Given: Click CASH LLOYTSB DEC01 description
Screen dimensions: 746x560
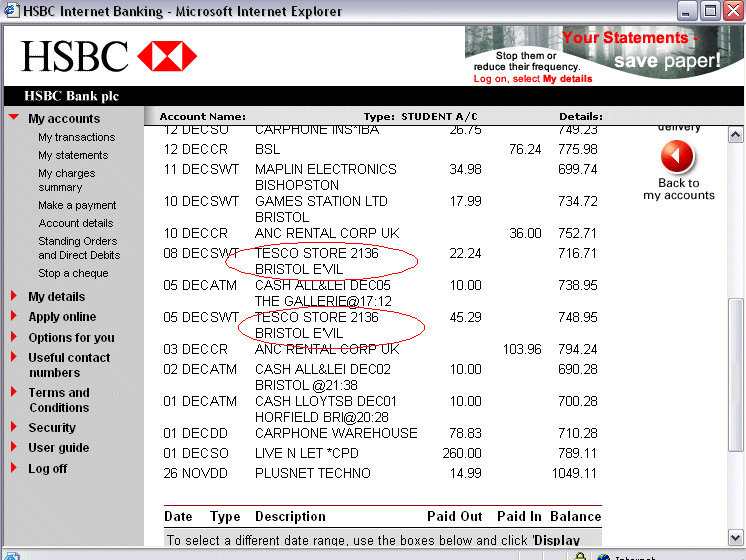Looking at the screenshot, I should point(325,401).
